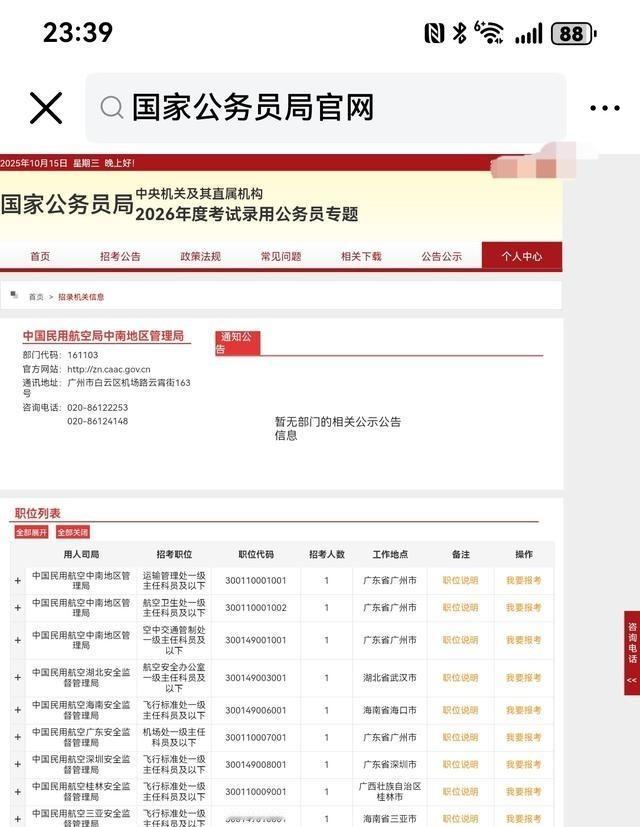
Task: Open the three-dot more options menu
Action: coord(605,108)
